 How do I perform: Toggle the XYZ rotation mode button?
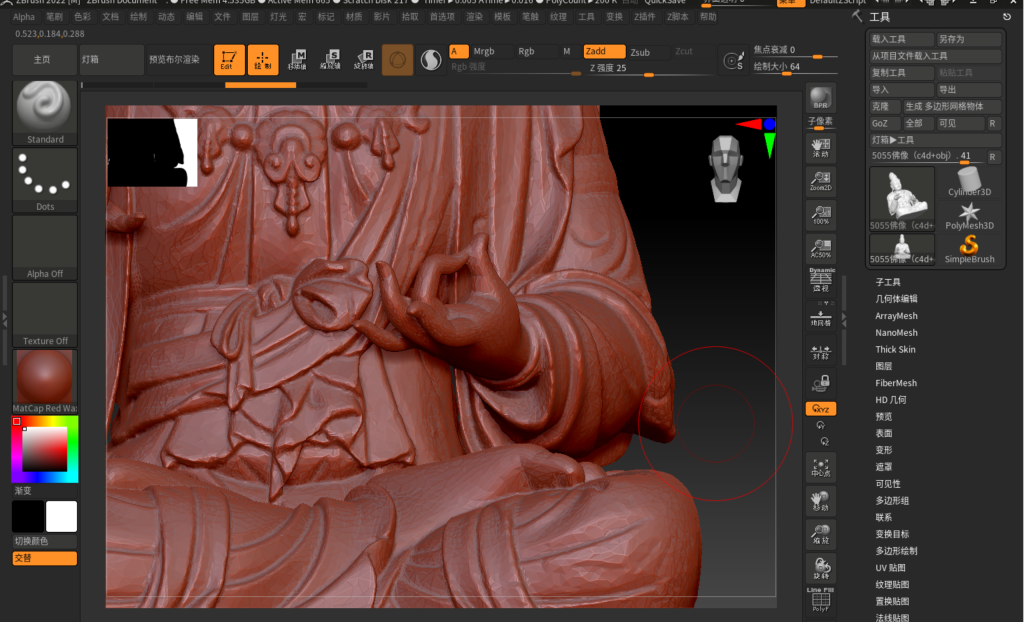(820, 409)
